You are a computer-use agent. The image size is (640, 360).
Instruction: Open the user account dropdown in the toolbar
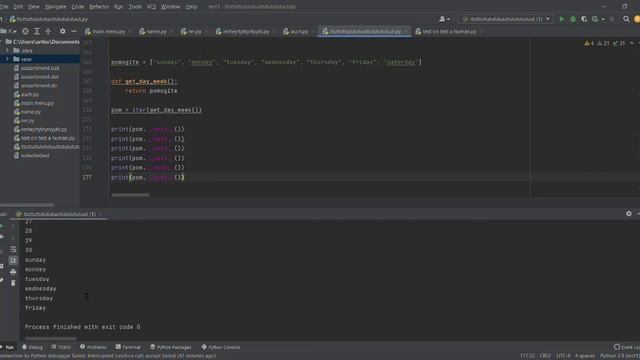pyautogui.click(x=444, y=19)
